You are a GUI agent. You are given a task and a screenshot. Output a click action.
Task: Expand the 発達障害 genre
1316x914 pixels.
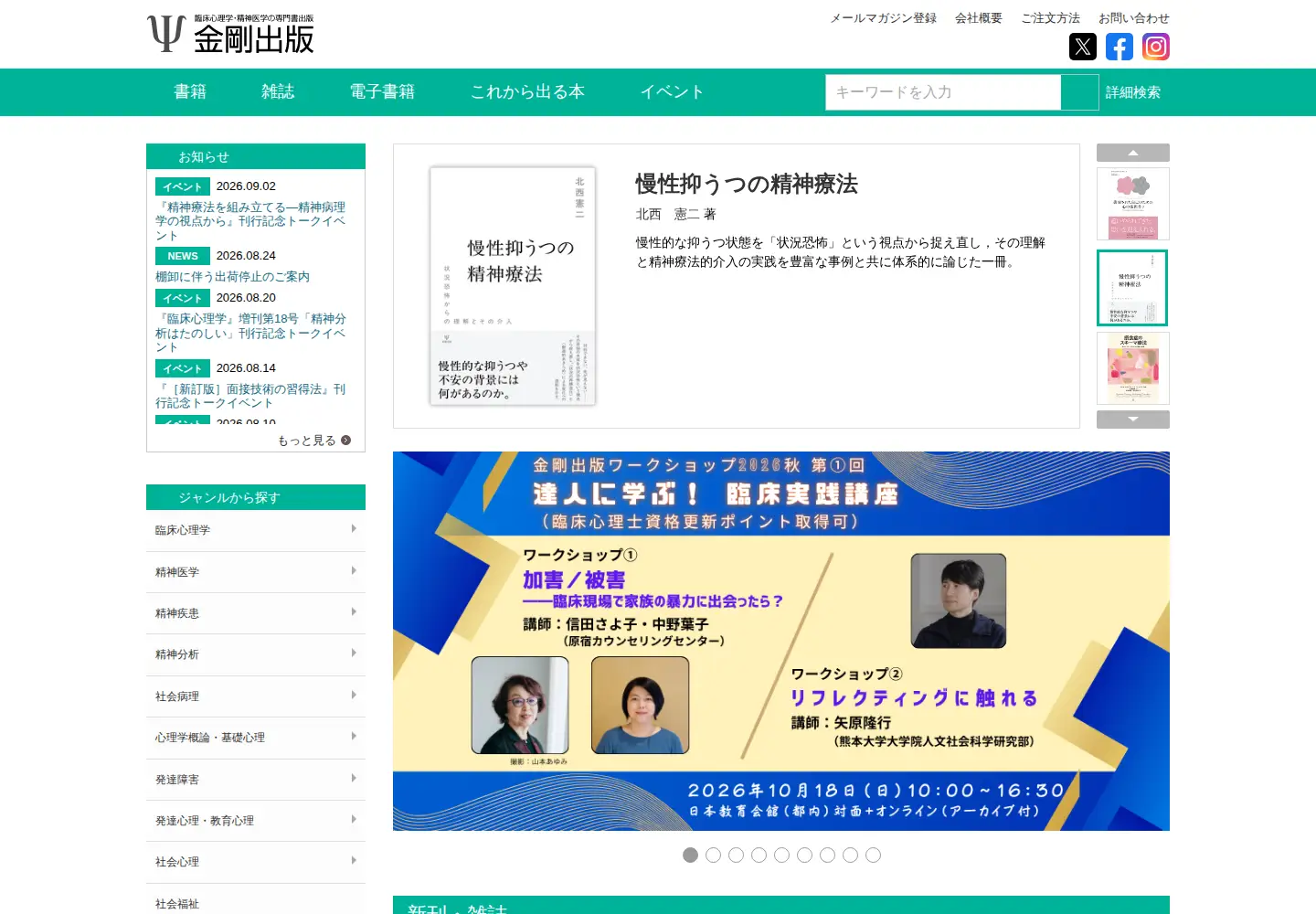pyautogui.click(x=256, y=780)
